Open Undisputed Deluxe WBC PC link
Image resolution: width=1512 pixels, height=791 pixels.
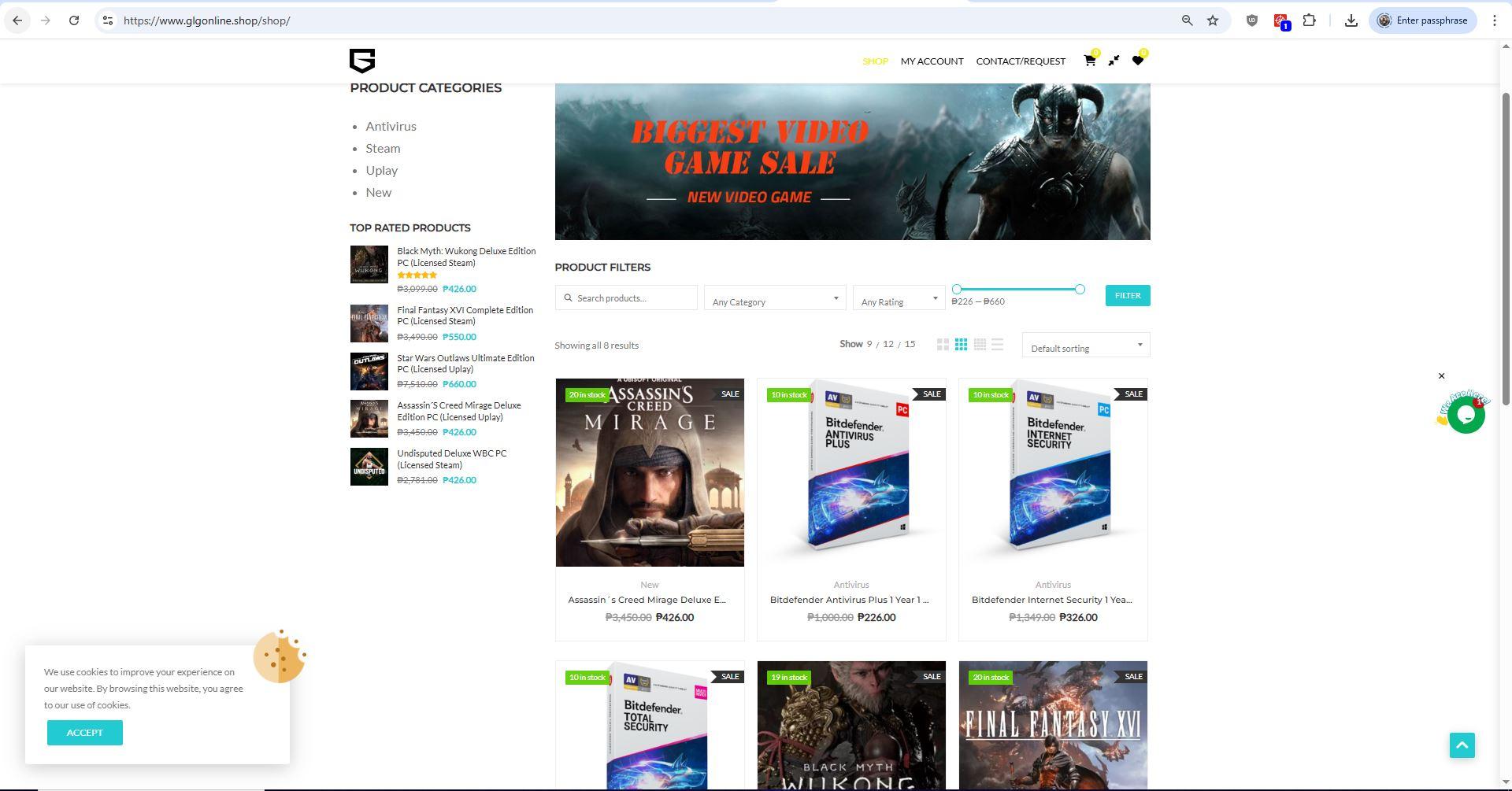tap(452, 459)
